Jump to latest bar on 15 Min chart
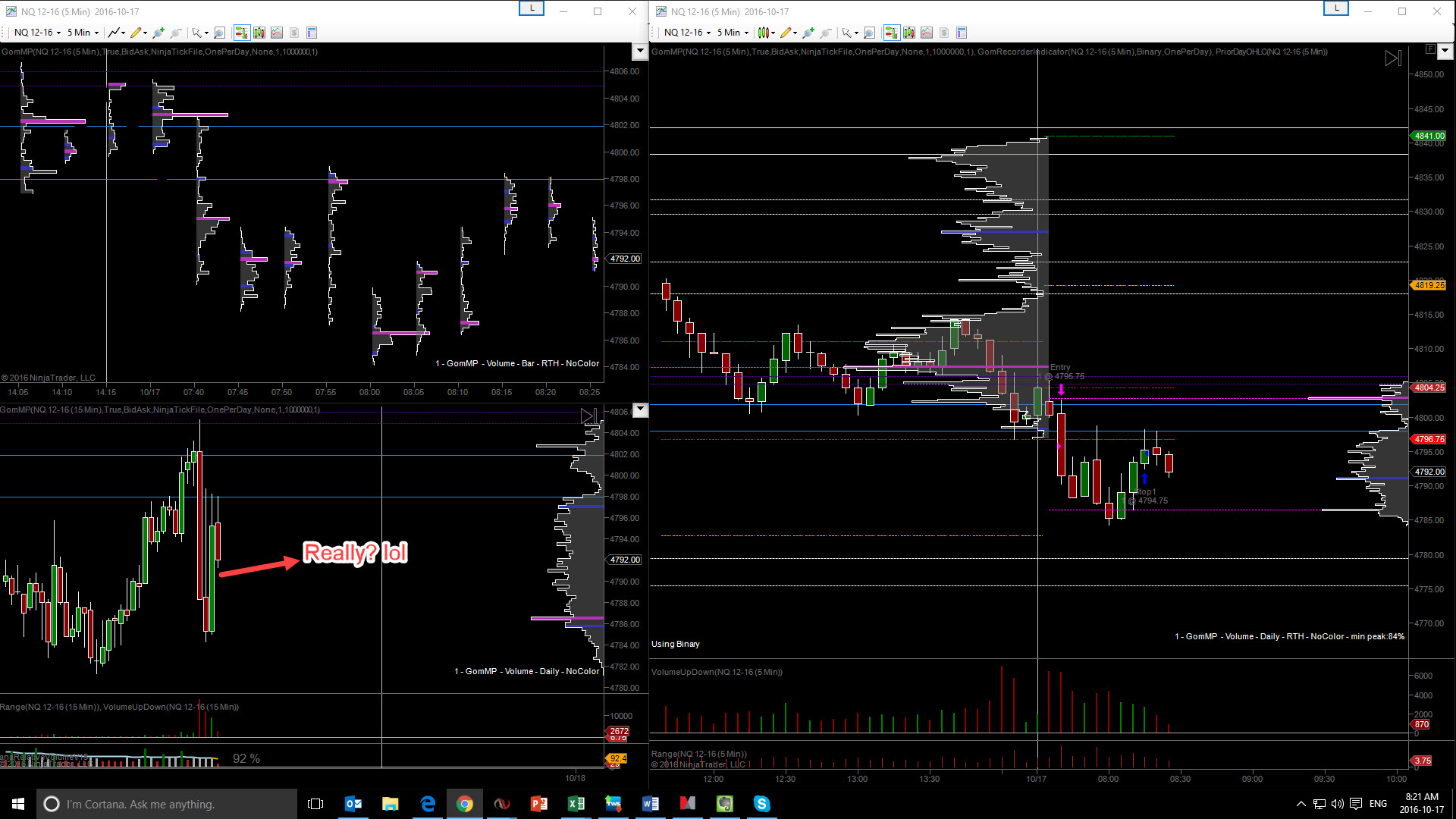 [588, 416]
